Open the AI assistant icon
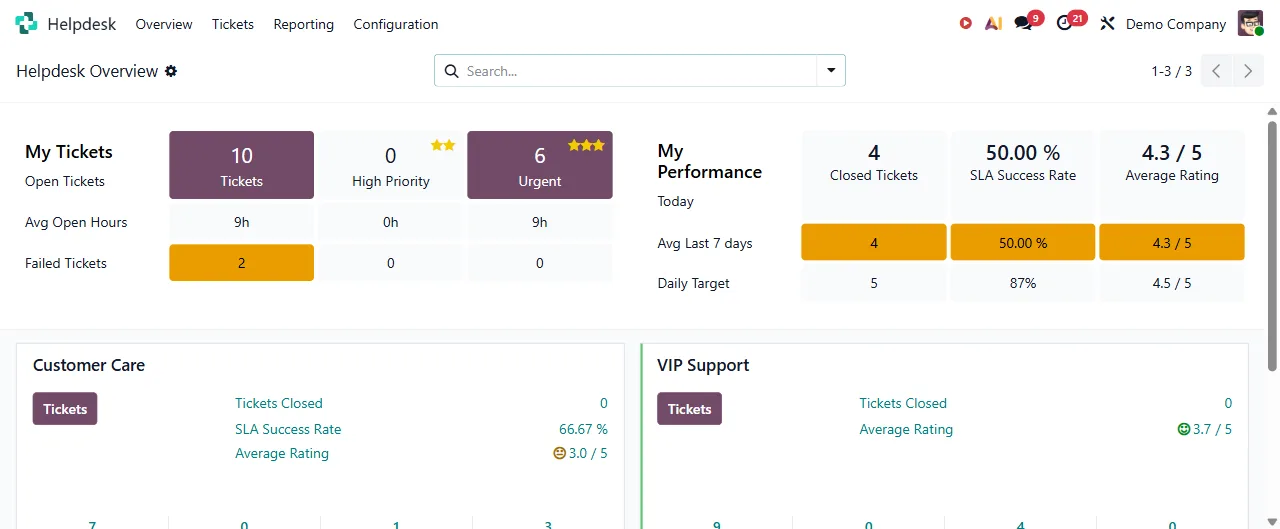This screenshot has width=1280, height=529. point(993,23)
